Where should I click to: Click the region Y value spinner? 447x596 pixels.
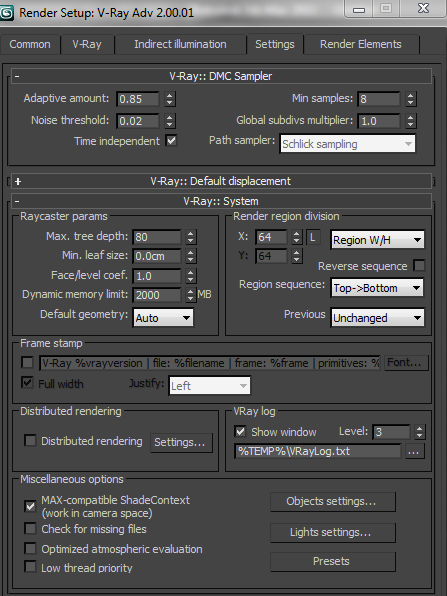tap(297, 256)
